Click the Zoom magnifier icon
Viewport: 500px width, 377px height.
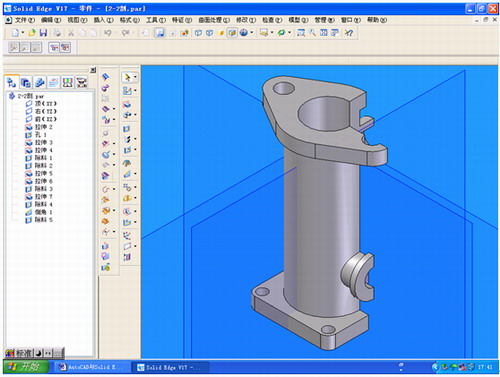[312, 33]
